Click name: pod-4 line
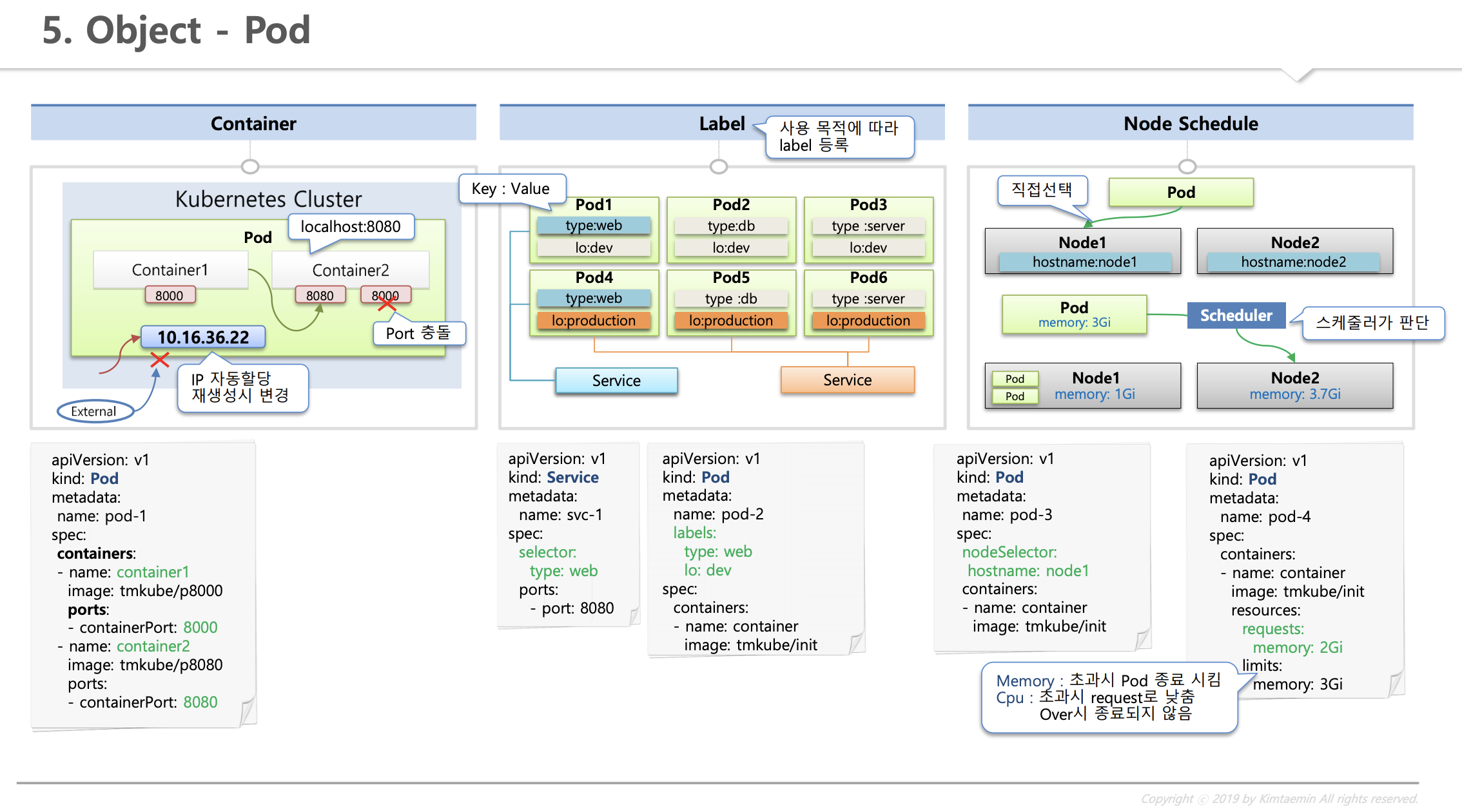Screen dimensions: 1462x812 [x=1265, y=517]
